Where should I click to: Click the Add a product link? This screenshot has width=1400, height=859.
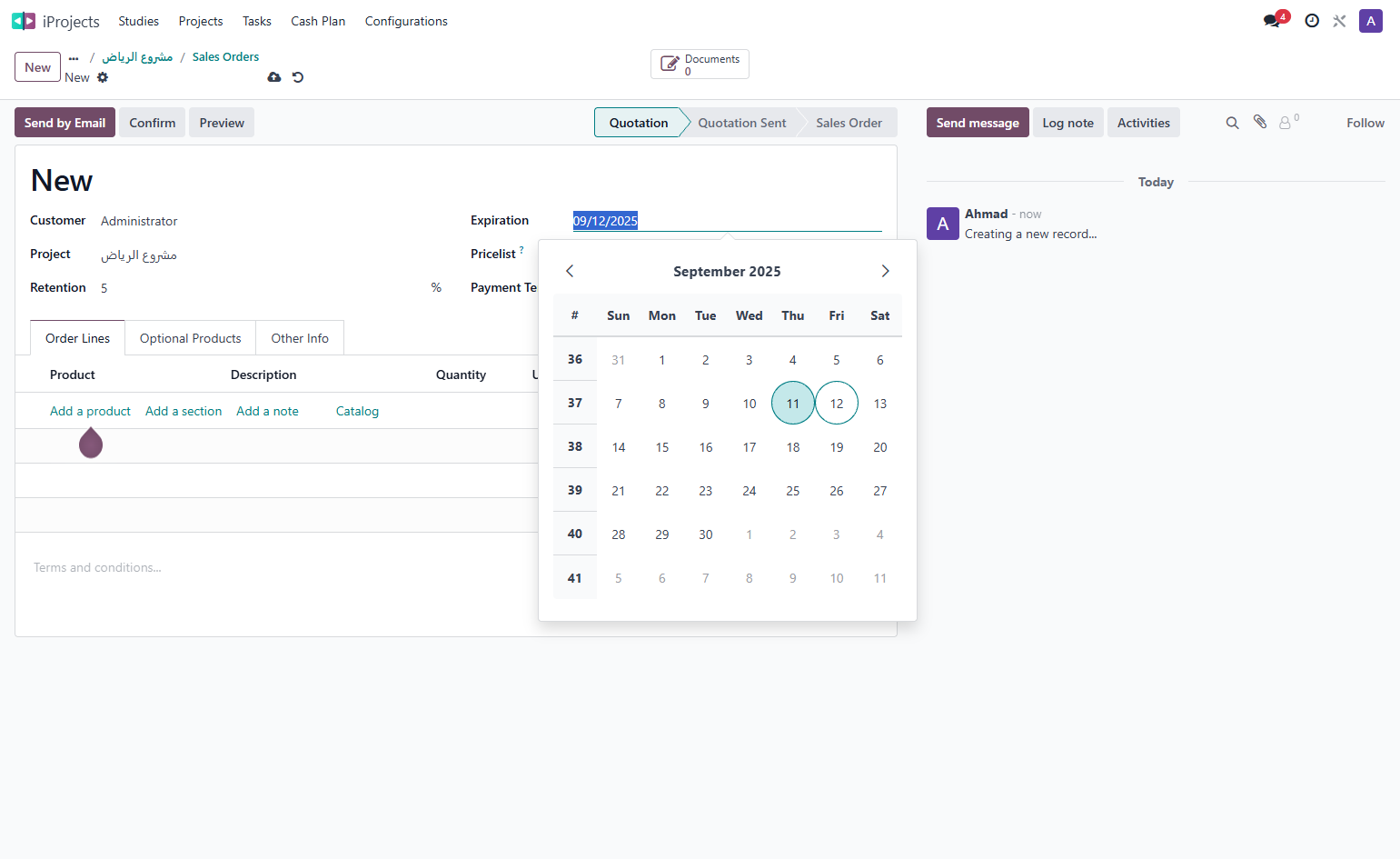[90, 411]
